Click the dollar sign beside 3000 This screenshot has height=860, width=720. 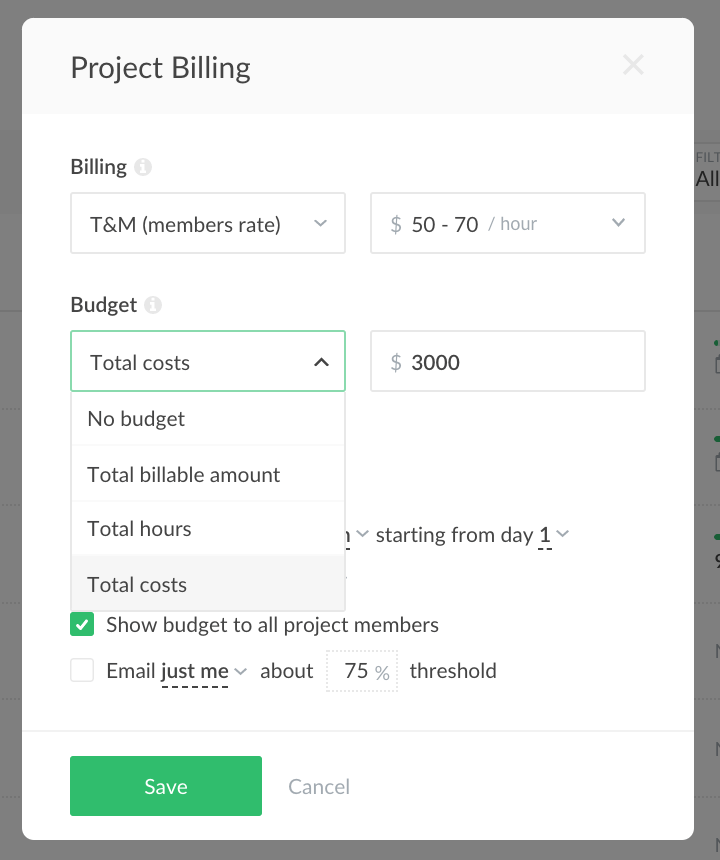[395, 361]
